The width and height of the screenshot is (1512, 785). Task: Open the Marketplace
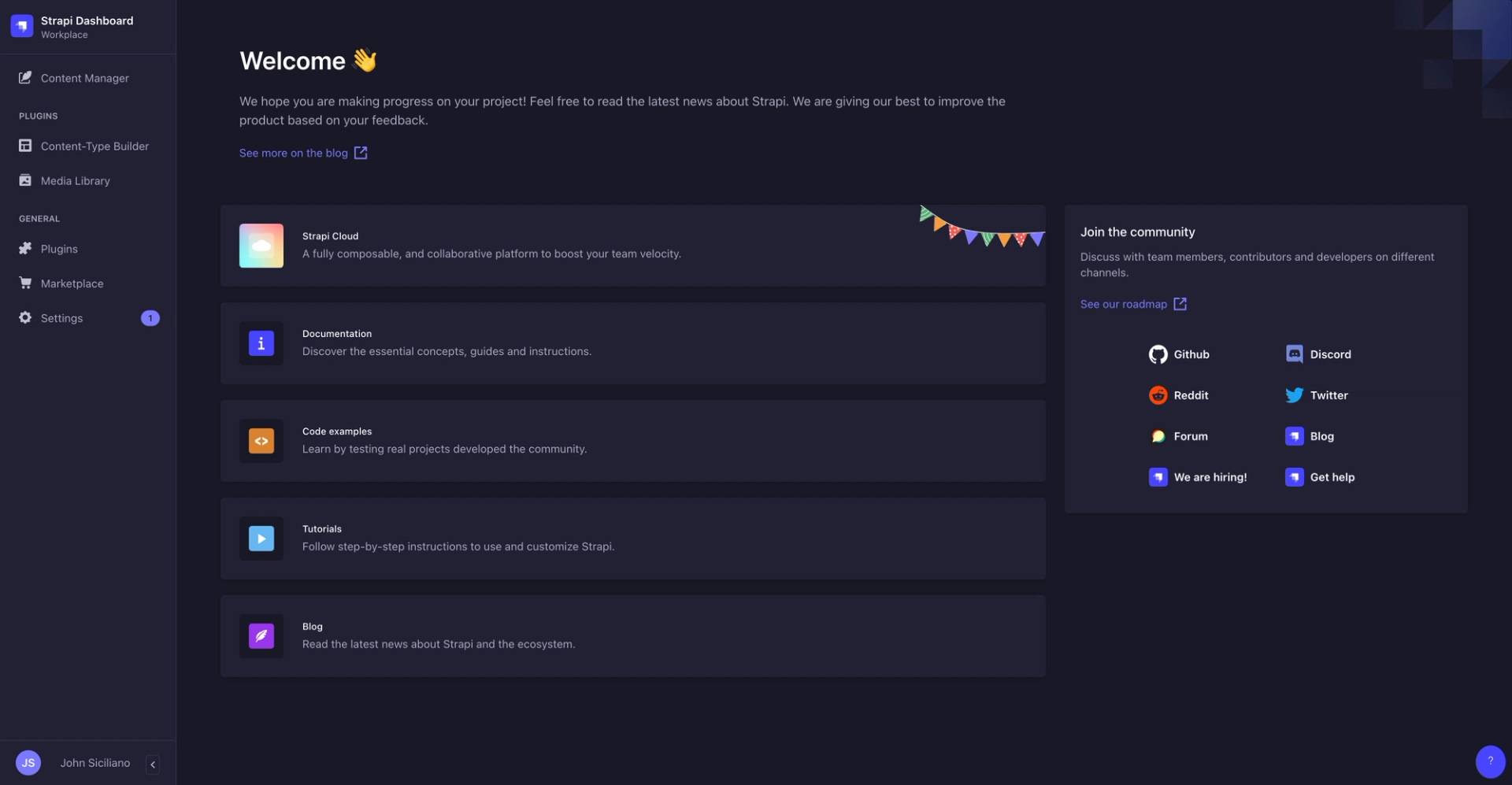click(x=72, y=283)
